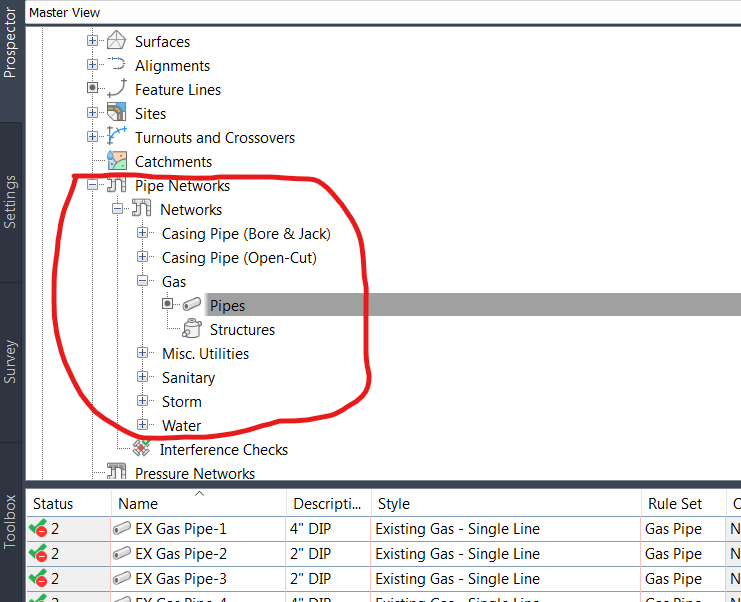Select the Catchments tree item
The image size is (741, 602).
pos(173,162)
